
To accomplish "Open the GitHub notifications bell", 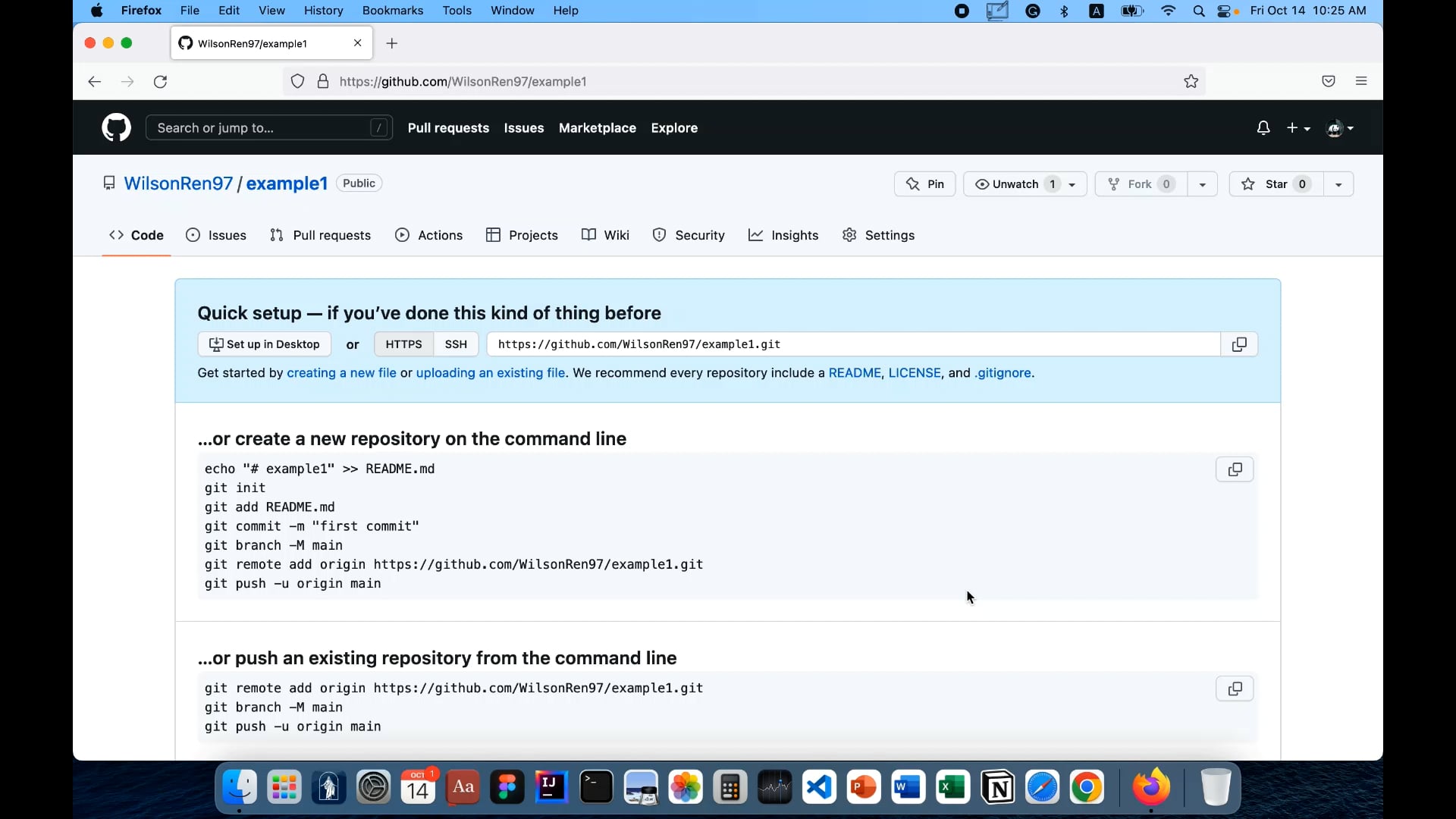I will pyautogui.click(x=1263, y=128).
